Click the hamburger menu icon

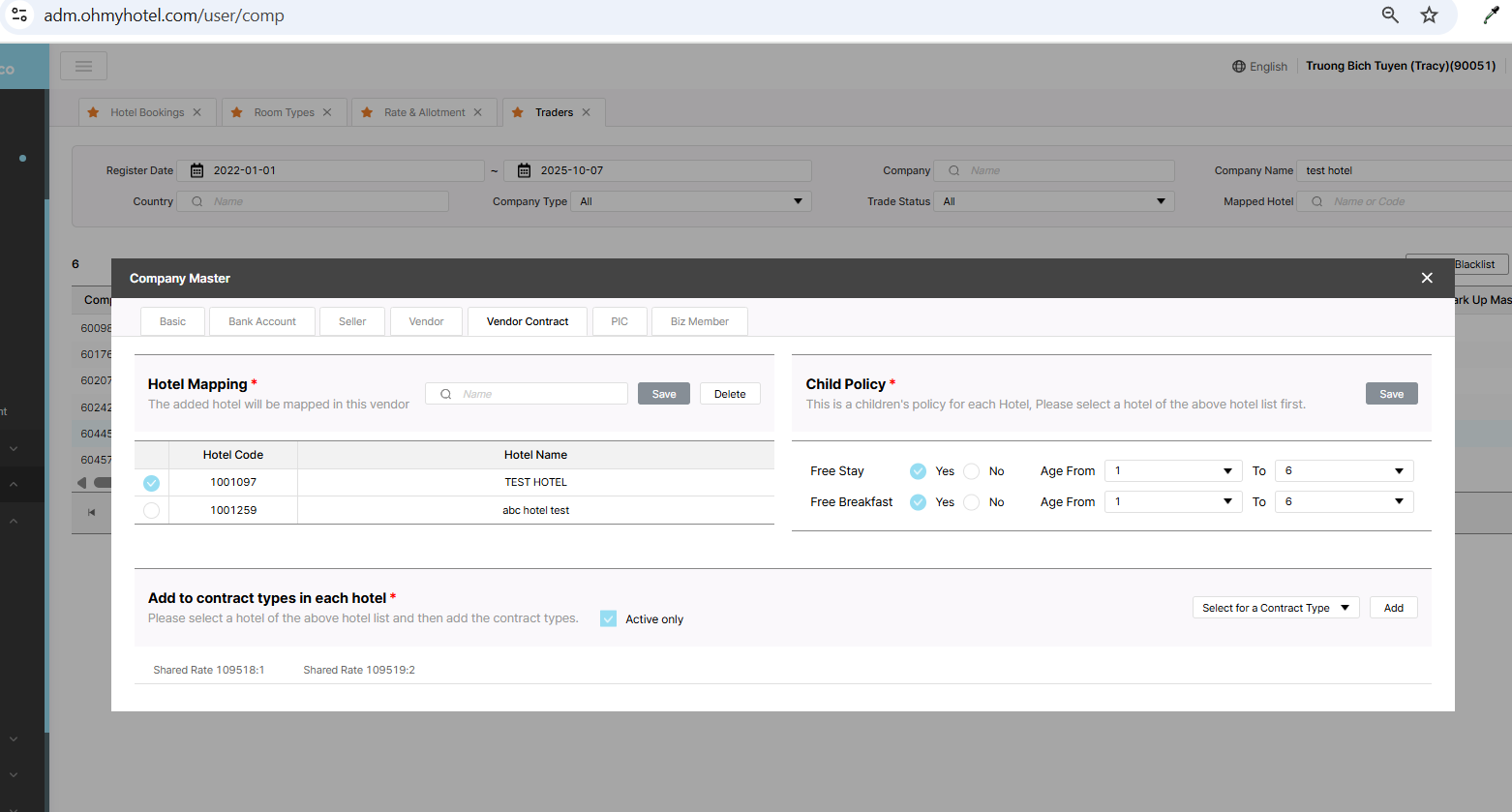pyautogui.click(x=83, y=66)
